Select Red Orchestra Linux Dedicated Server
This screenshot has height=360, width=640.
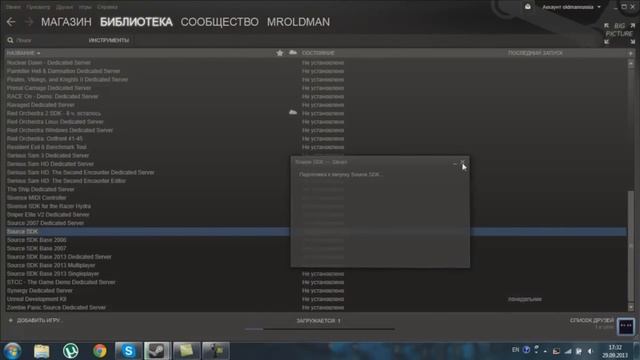tap(55, 122)
